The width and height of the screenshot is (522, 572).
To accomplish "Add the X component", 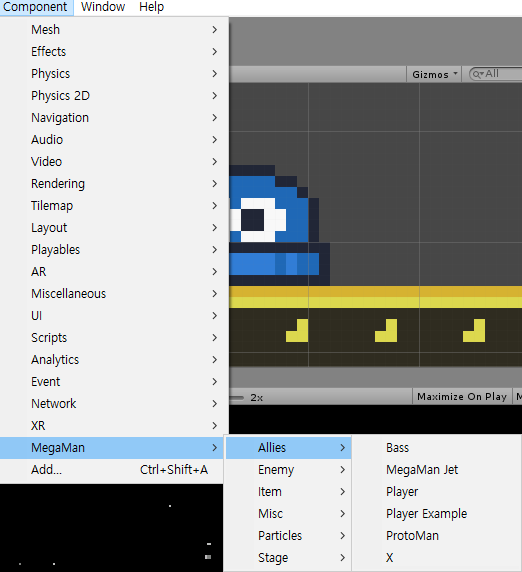I will (x=437, y=557).
